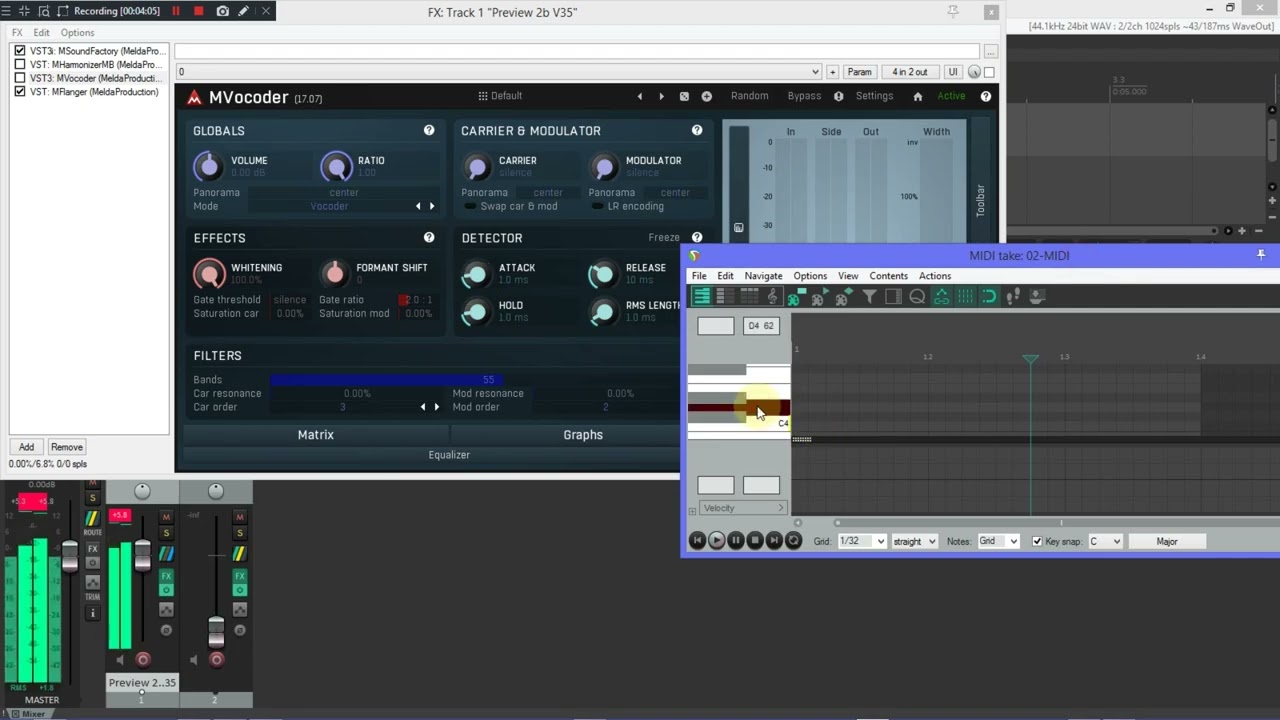1280x720 pixels.
Task: Click next Mode arrow beside Vocoder
Action: click(432, 206)
